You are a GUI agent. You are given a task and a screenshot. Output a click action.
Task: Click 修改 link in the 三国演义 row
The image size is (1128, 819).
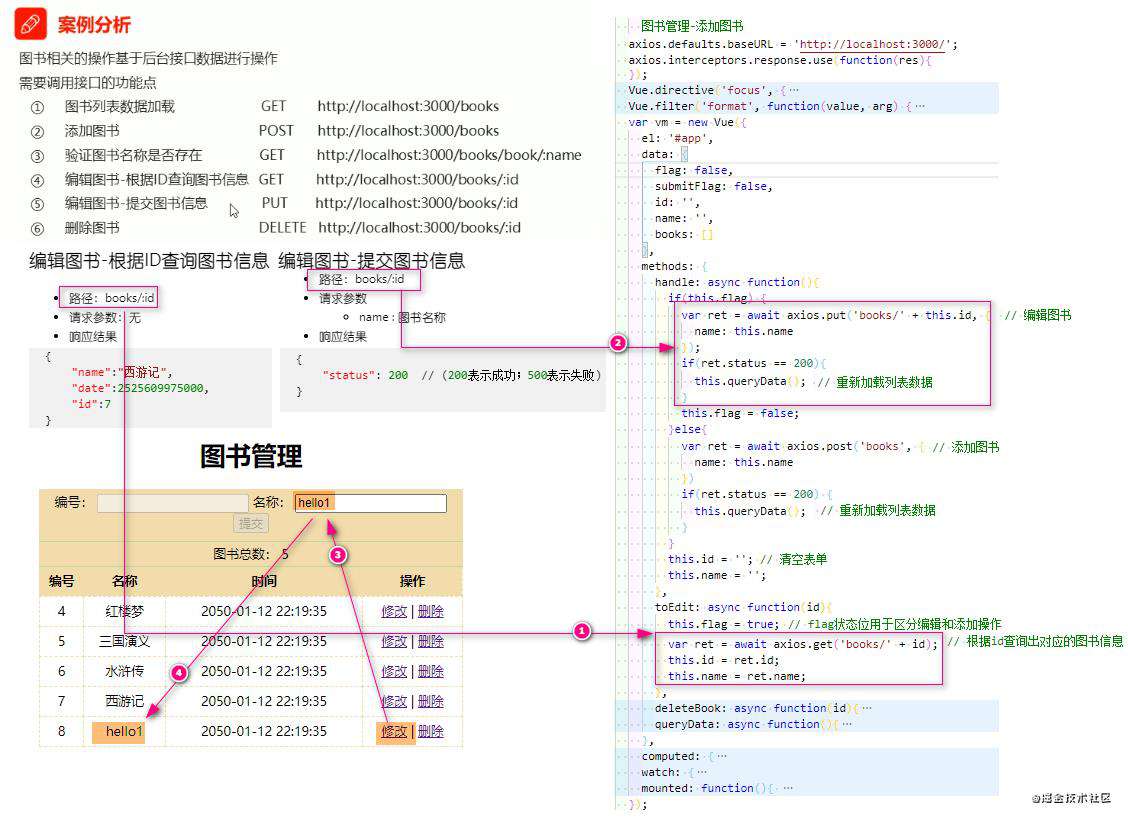[x=394, y=641]
